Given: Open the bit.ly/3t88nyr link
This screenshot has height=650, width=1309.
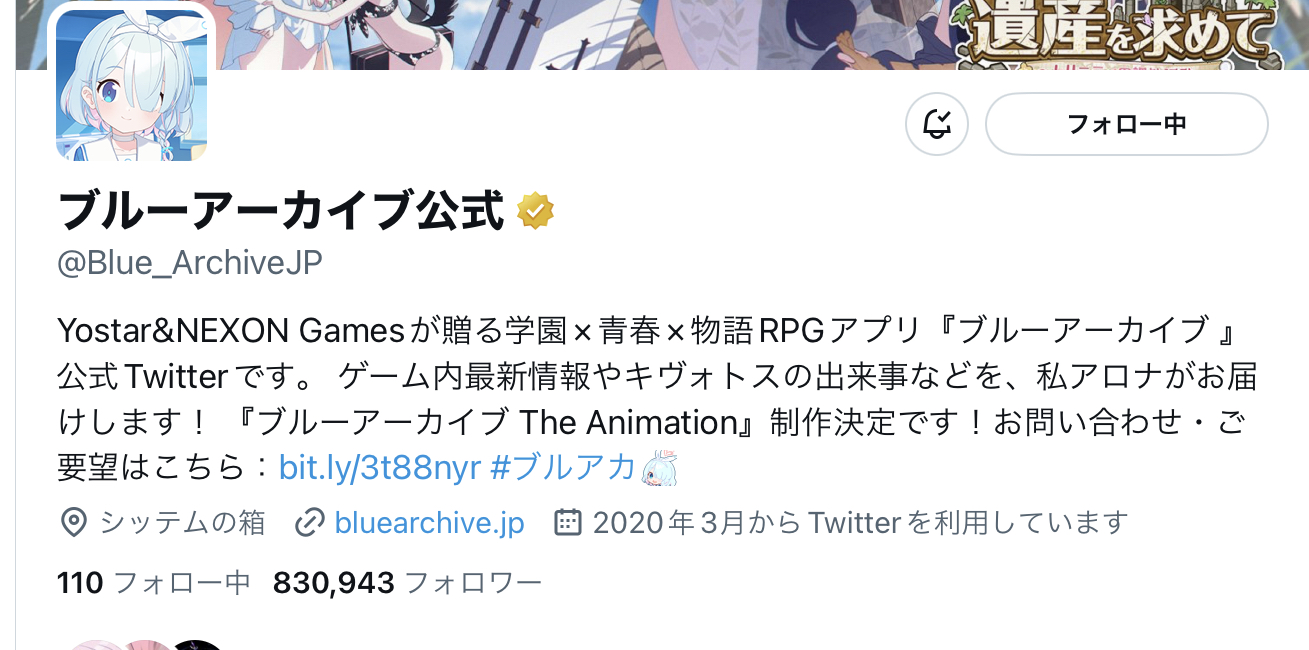Looking at the screenshot, I should [x=380, y=467].
